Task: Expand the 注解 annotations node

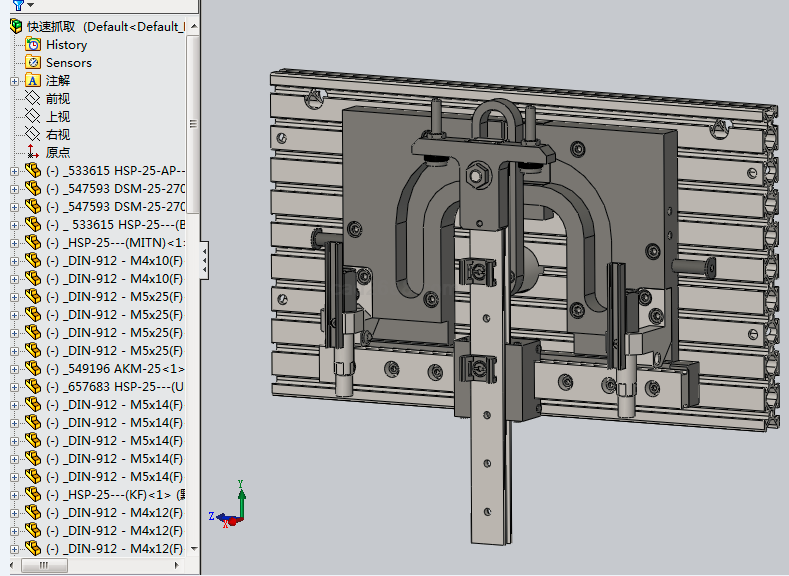Action: click(x=14, y=81)
